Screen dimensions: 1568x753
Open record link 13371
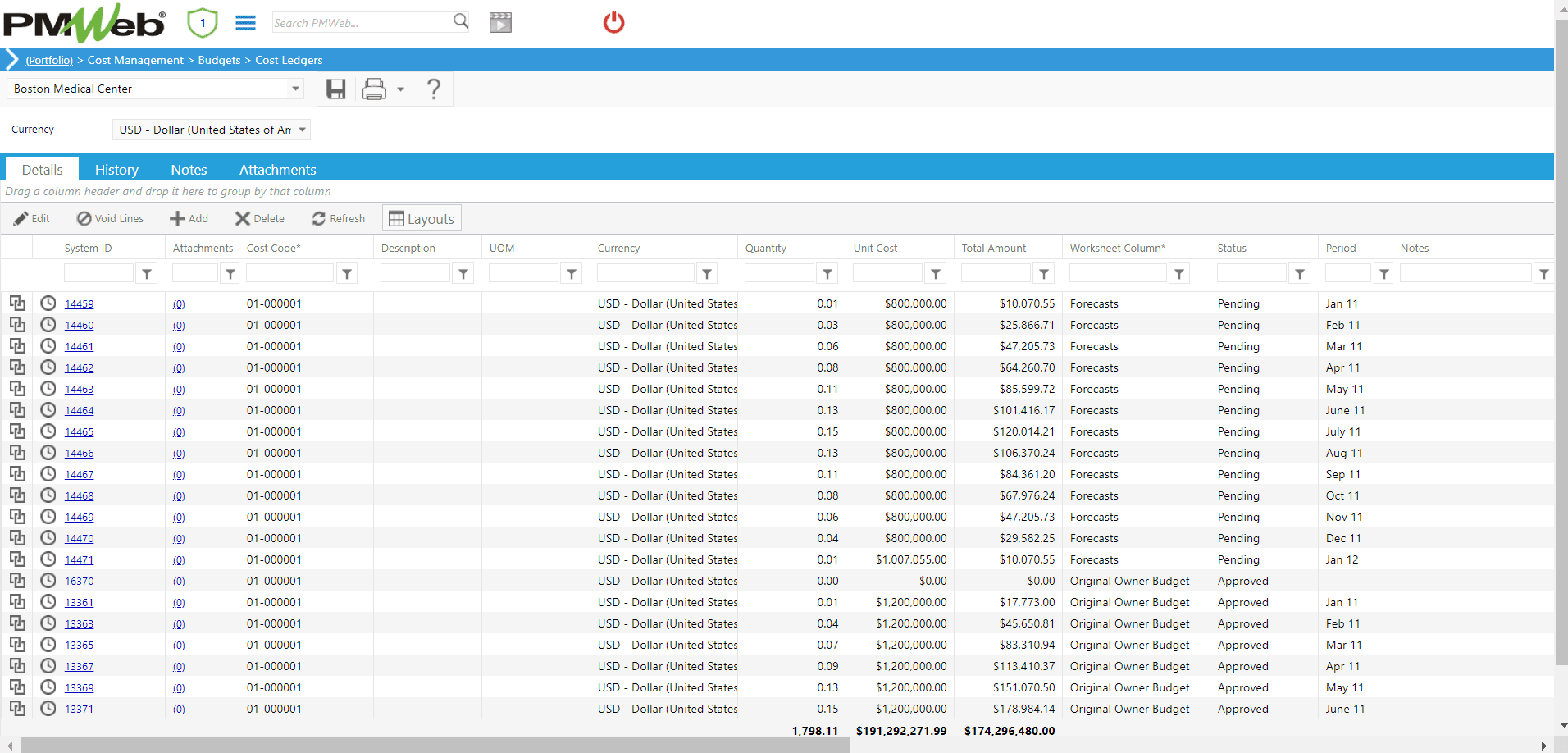pyautogui.click(x=80, y=709)
